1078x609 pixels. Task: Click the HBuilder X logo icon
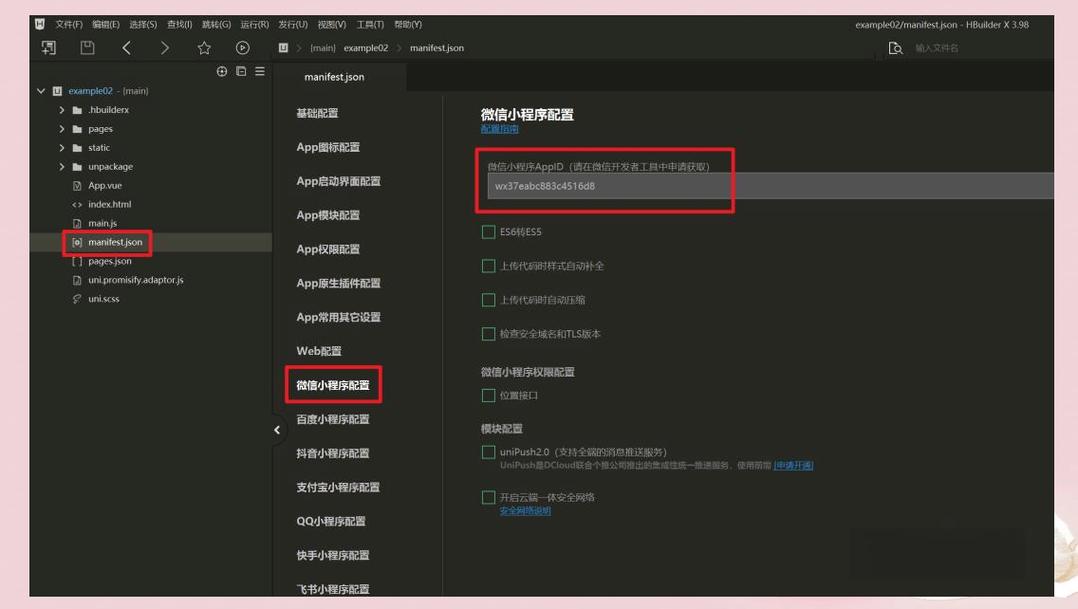40,24
